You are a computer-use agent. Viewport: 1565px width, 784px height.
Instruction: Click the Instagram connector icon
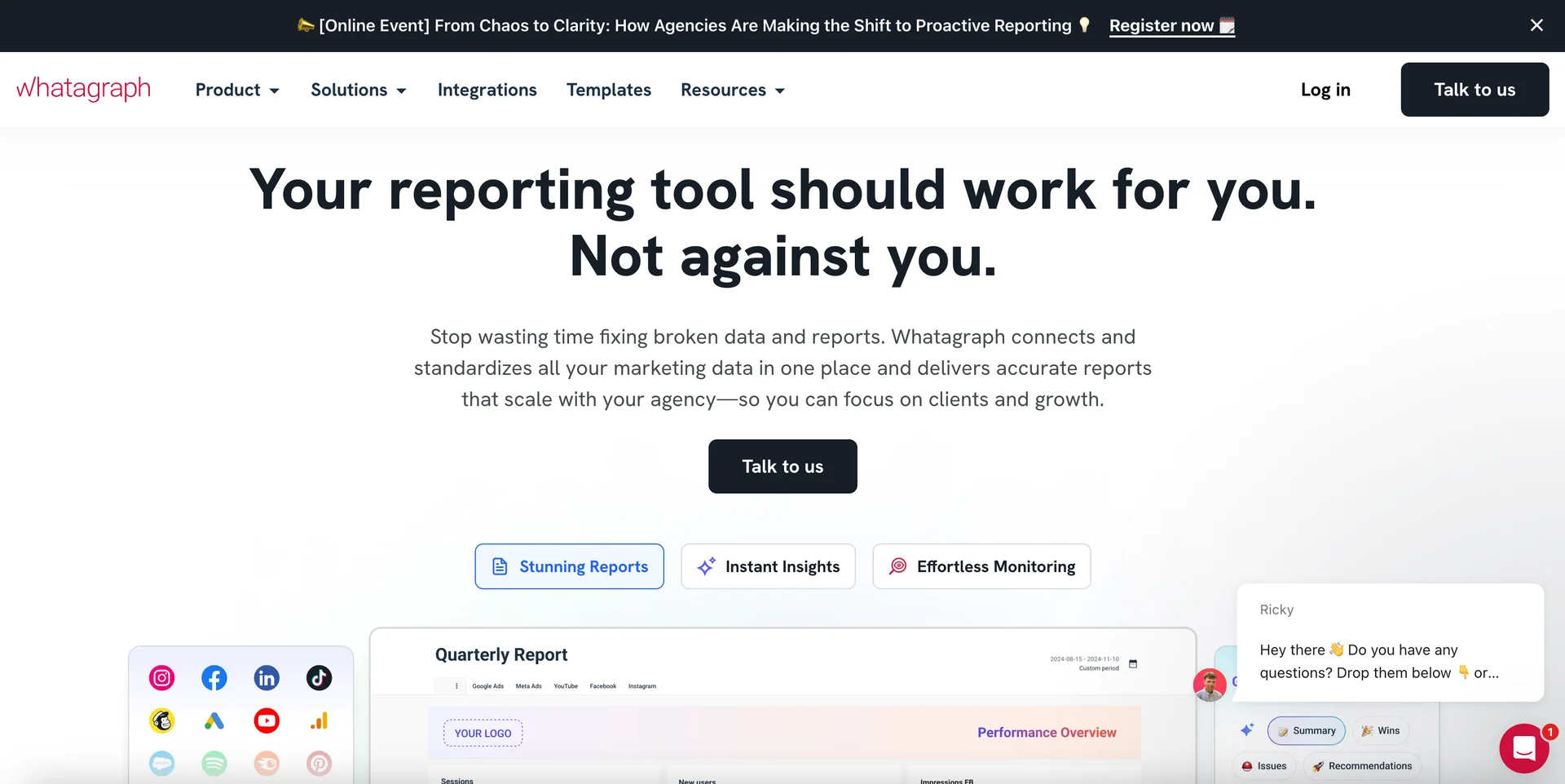[x=161, y=677]
